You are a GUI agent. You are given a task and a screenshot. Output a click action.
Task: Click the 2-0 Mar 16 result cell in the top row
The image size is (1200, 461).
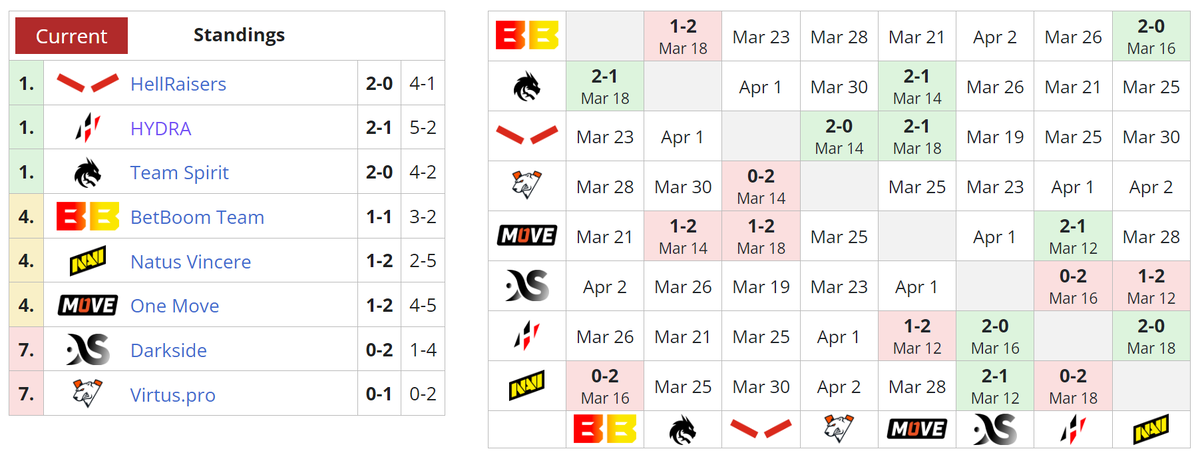point(1150,37)
